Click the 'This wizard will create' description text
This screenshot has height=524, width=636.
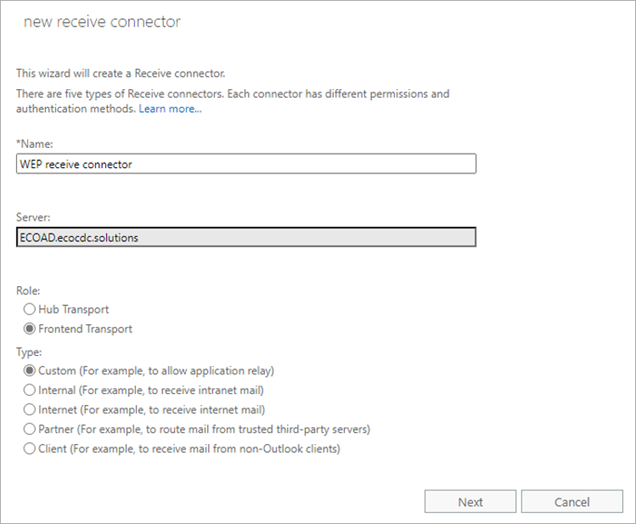[118, 72]
